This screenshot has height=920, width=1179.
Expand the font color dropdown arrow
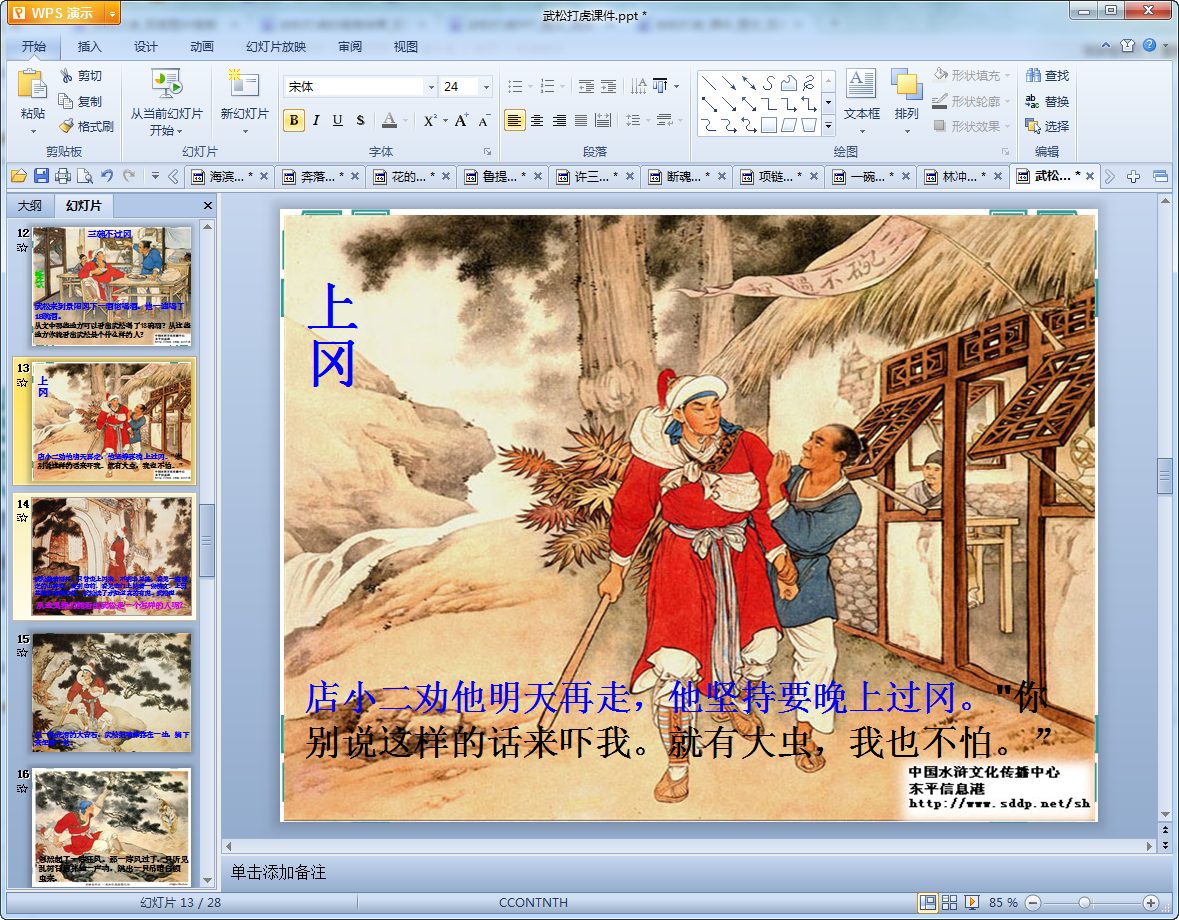(405, 120)
